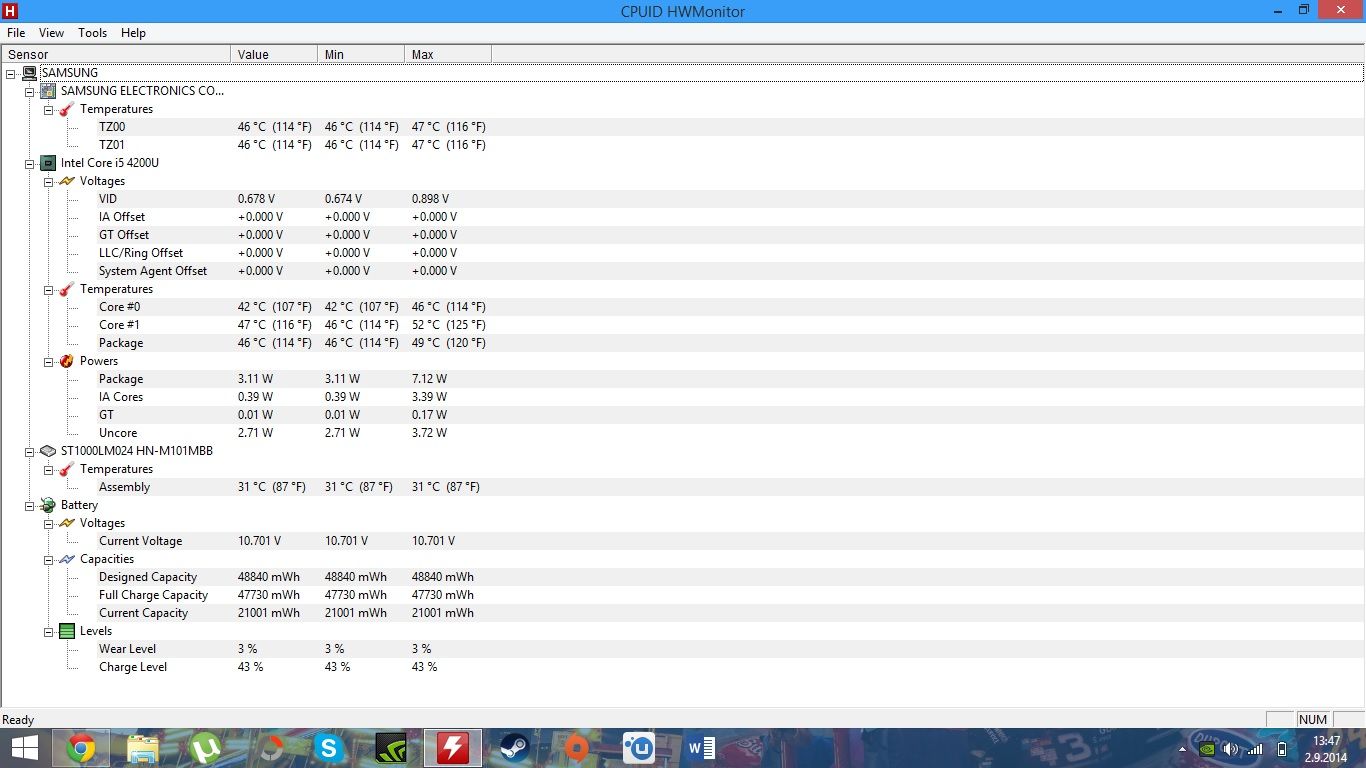Open uTorrent from the taskbar

[x=205, y=748]
